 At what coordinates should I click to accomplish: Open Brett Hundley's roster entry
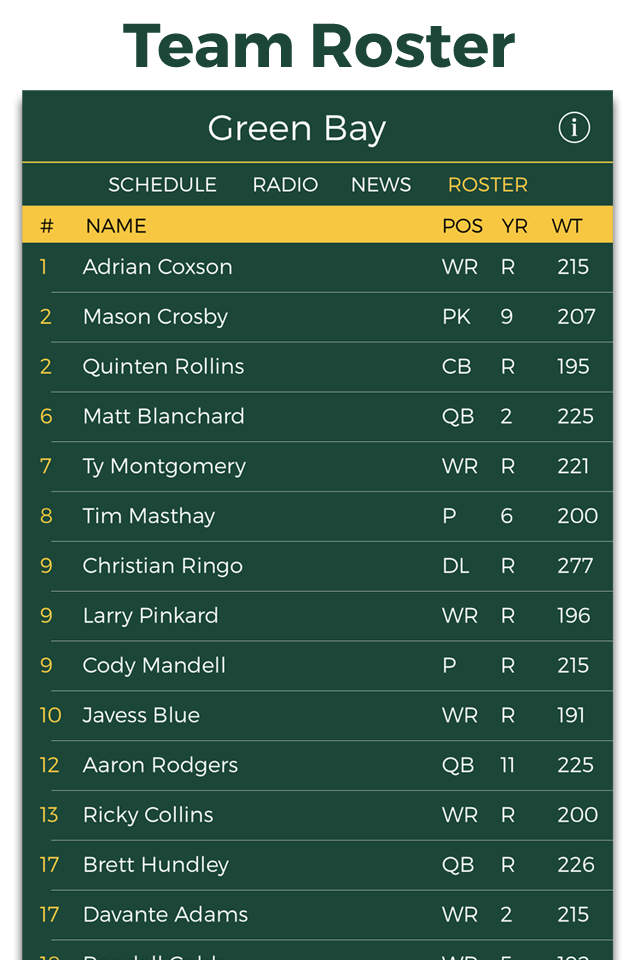[x=300, y=864]
